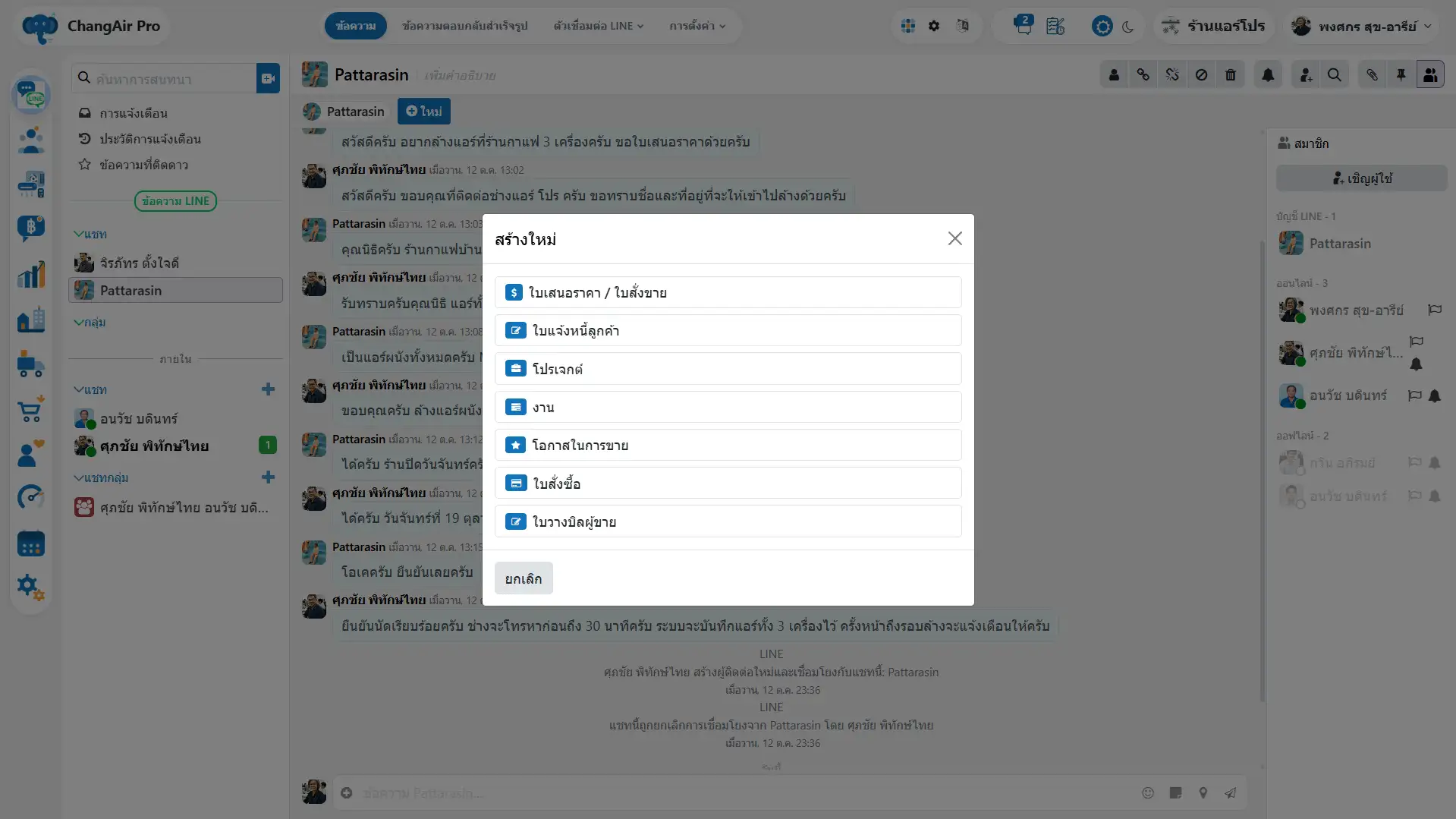
Task: Collapse the internal แชทกลุ่ม section
Action: click(101, 477)
